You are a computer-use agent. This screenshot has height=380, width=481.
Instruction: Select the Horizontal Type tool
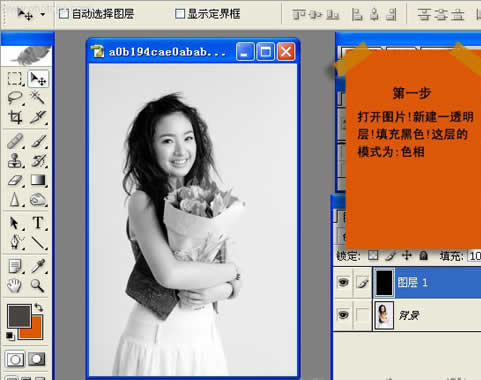coord(38,223)
